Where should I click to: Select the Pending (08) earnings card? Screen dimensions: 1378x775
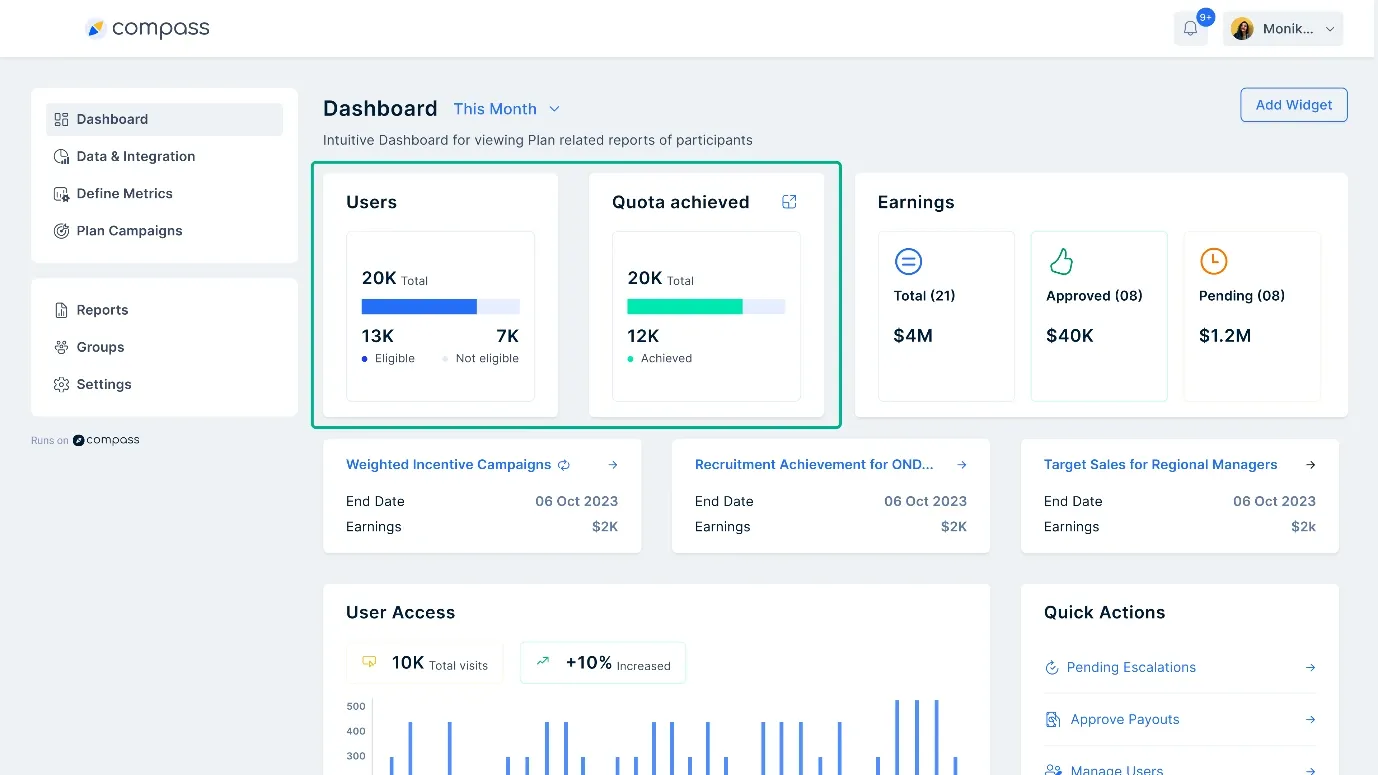1251,316
